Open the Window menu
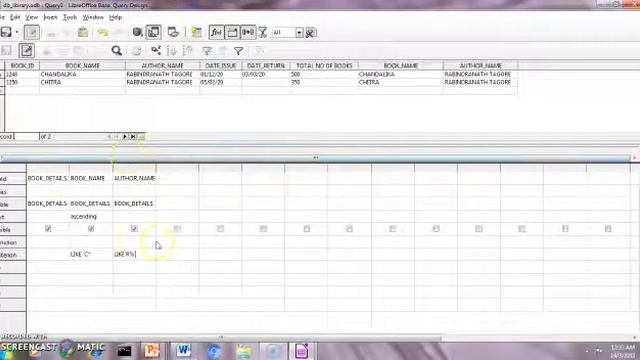 (x=93, y=17)
